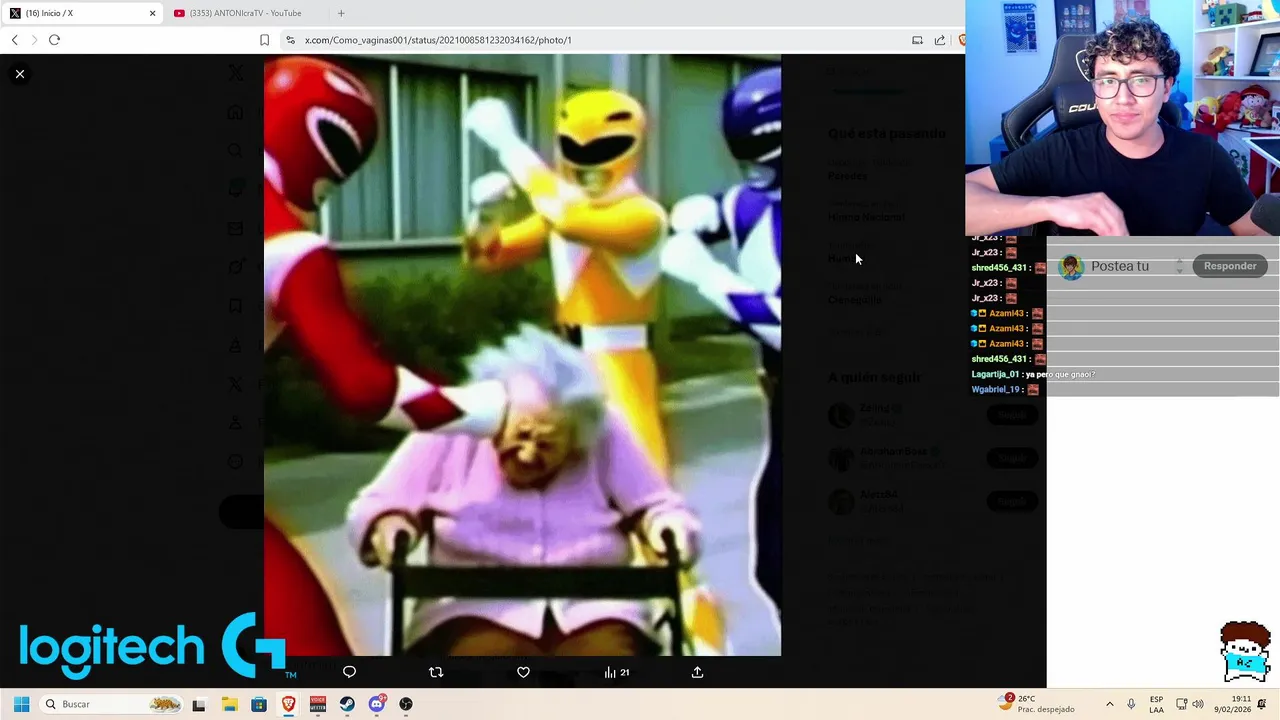Click the Buscar taskbar search box
The height and width of the screenshot is (720, 1280).
(x=113, y=704)
